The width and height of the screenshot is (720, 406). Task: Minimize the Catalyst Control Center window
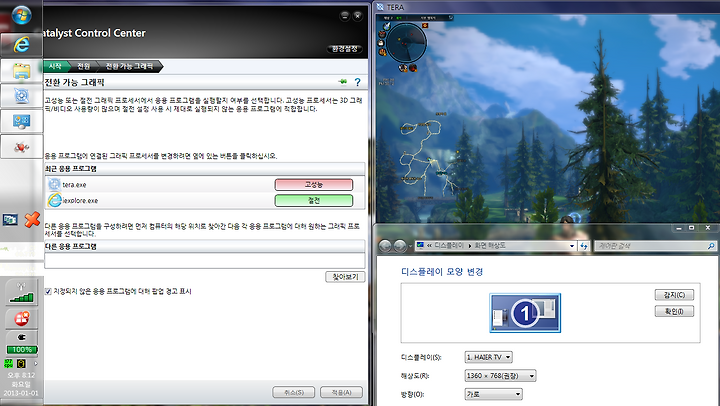pos(345,16)
